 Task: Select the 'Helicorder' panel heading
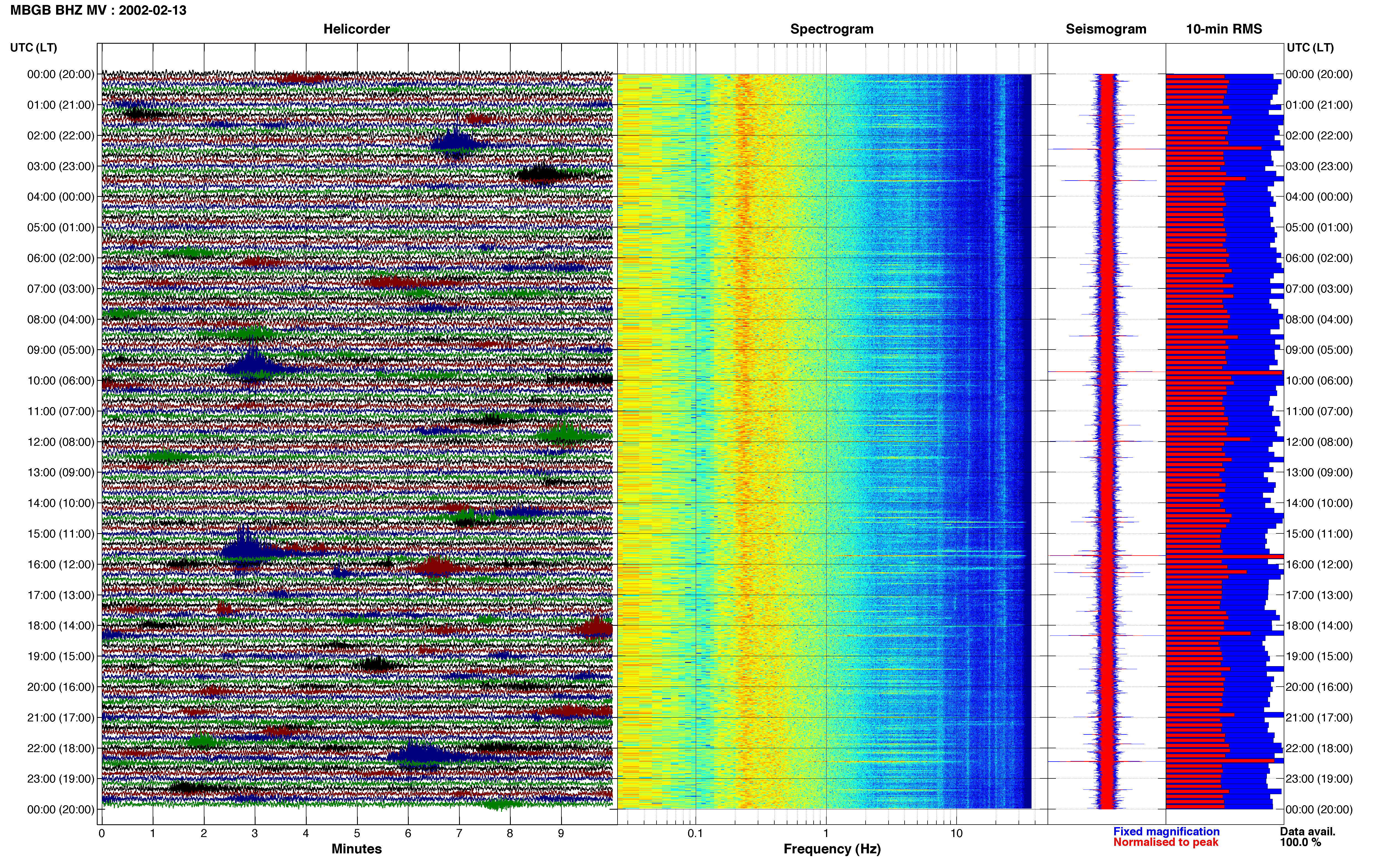356,29
